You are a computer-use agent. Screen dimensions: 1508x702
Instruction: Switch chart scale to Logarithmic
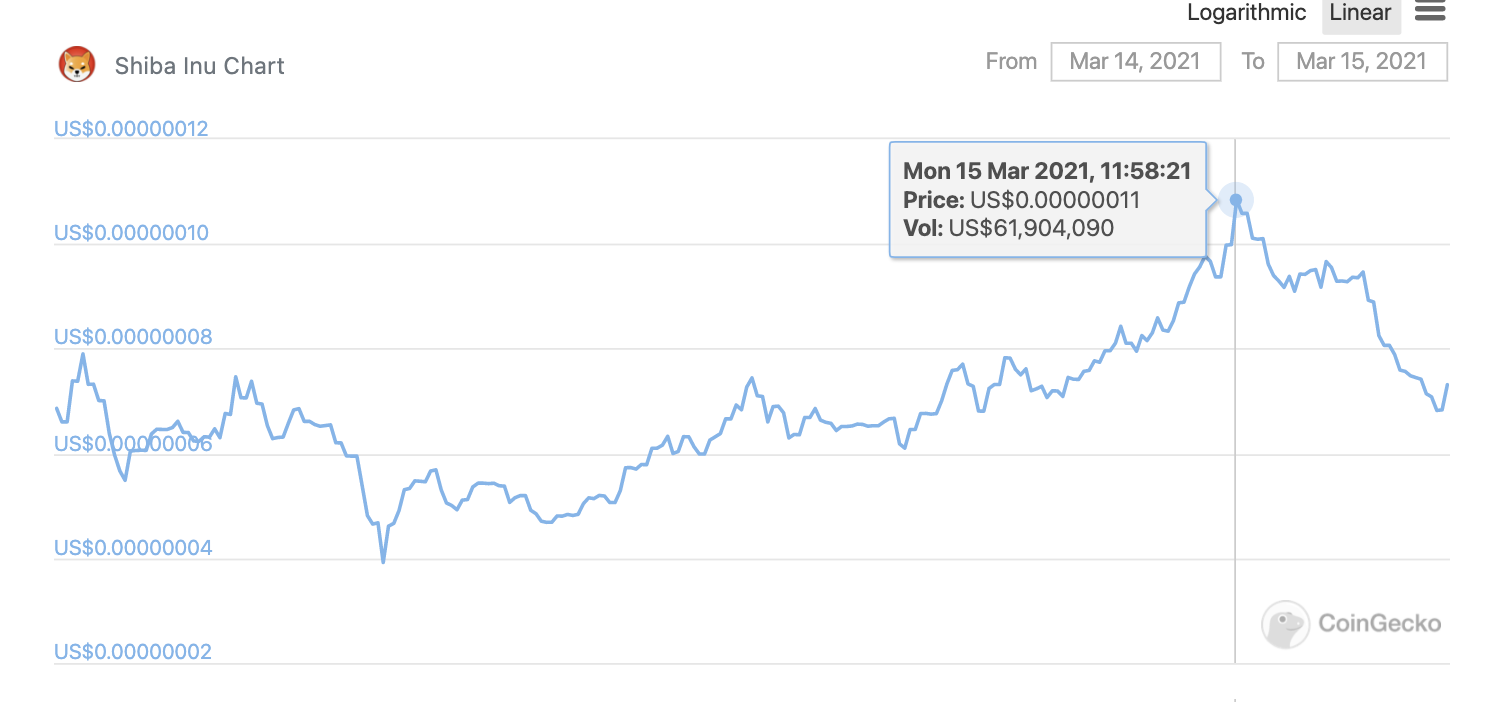pyautogui.click(x=1246, y=13)
